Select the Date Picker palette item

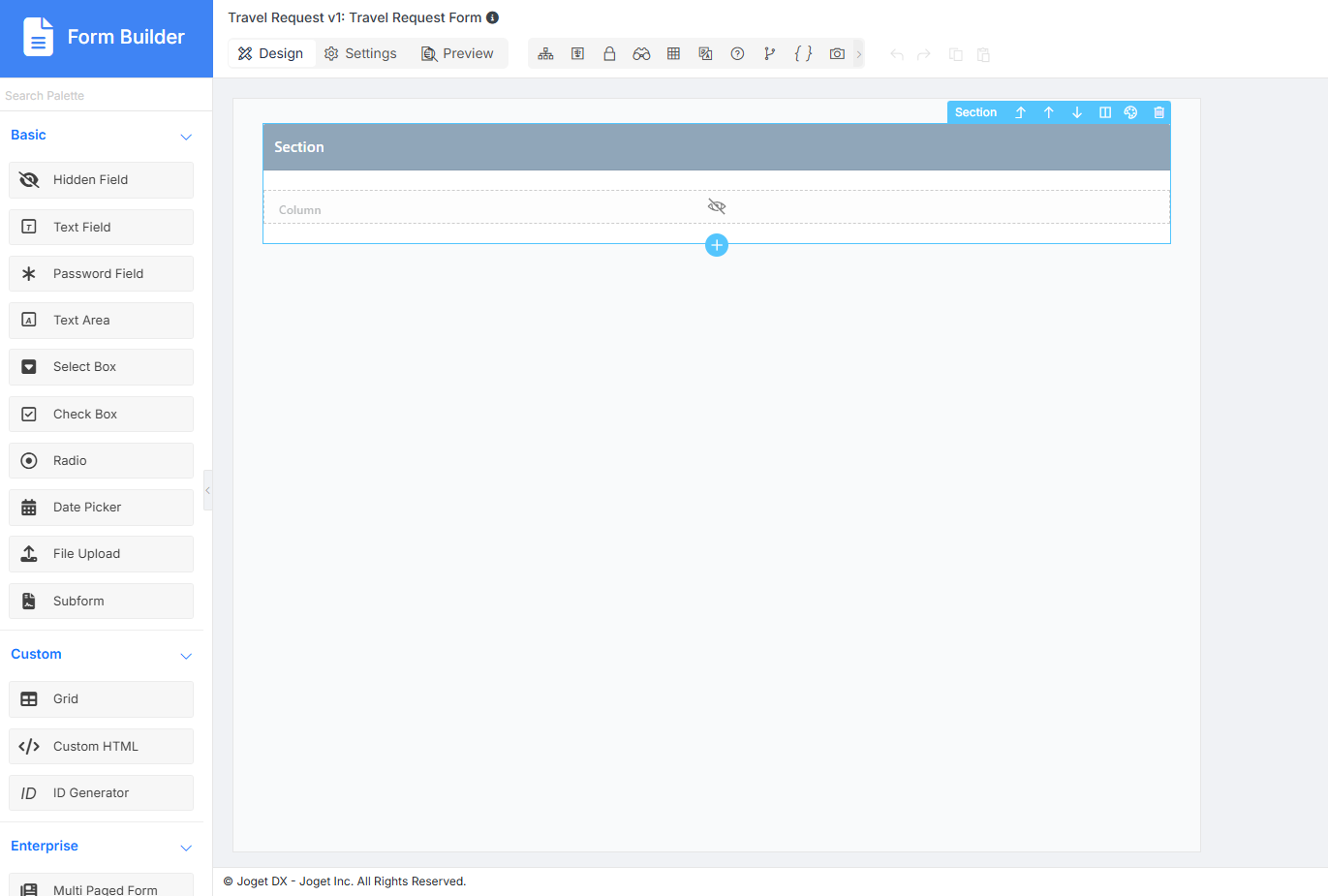[101, 508]
